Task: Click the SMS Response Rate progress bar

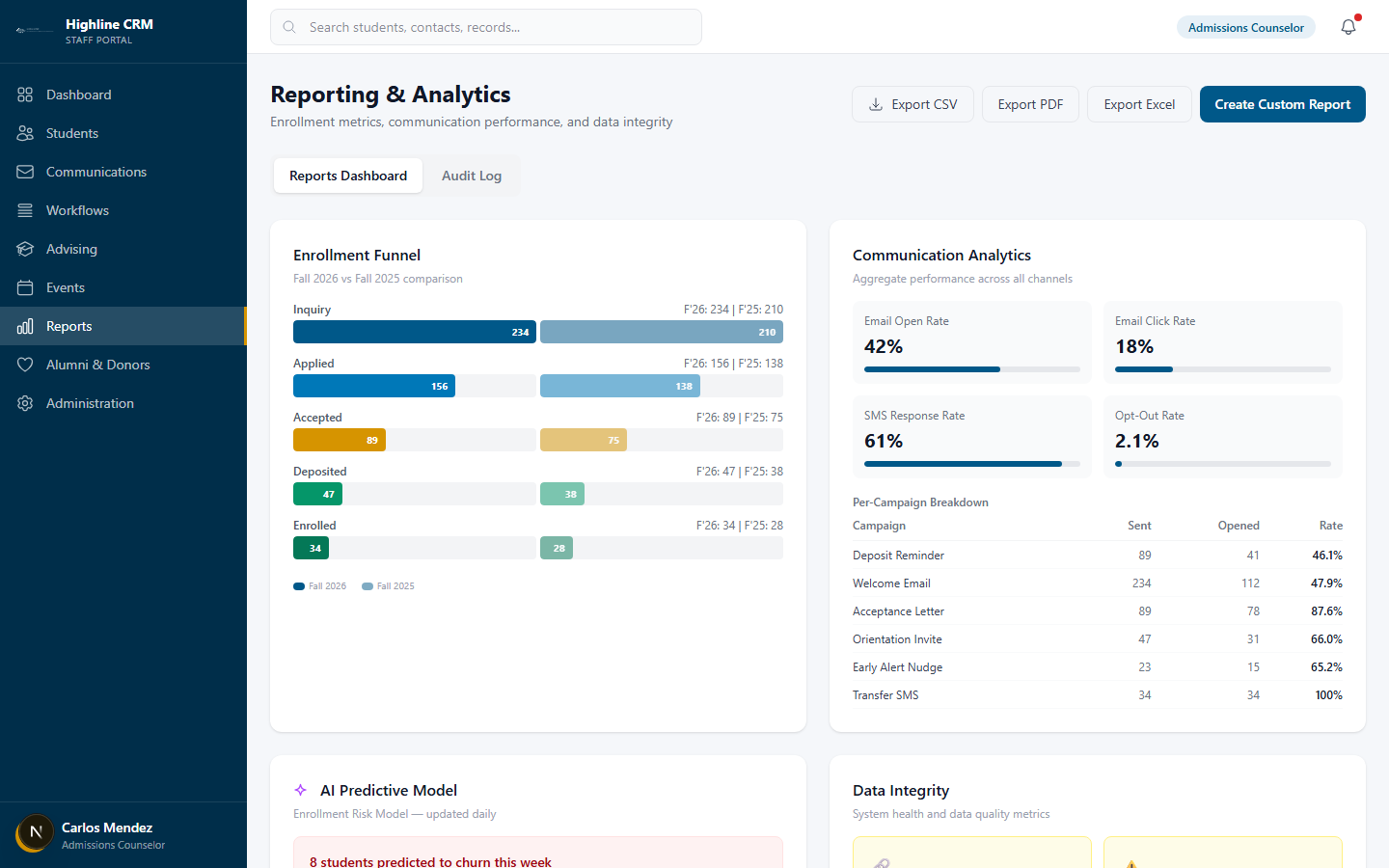Action: [970, 463]
